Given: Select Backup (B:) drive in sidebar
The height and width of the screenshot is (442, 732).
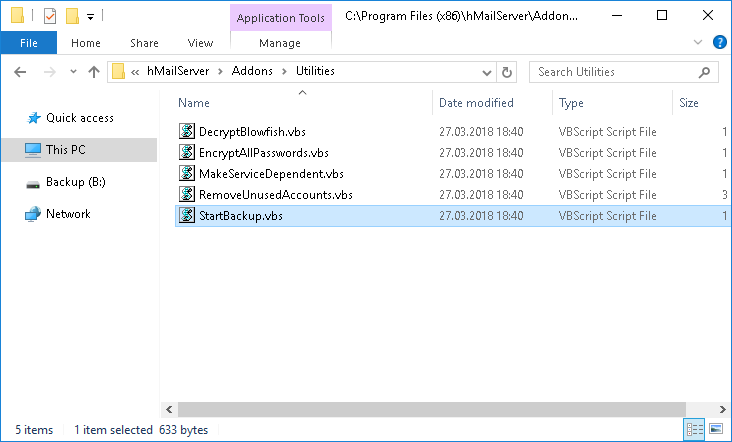Looking at the screenshot, I should point(76,182).
